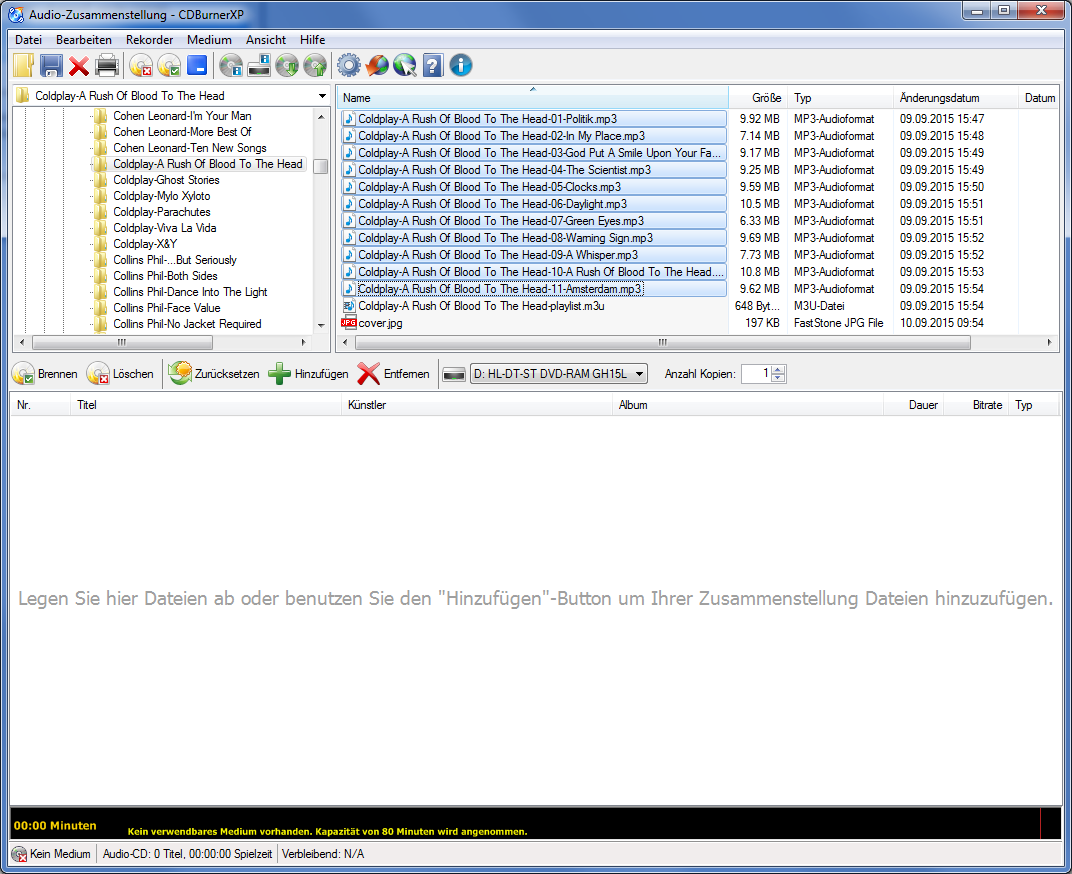The width and height of the screenshot is (1072, 874).
Task: Click the green Hinzufügen button
Action: [308, 374]
